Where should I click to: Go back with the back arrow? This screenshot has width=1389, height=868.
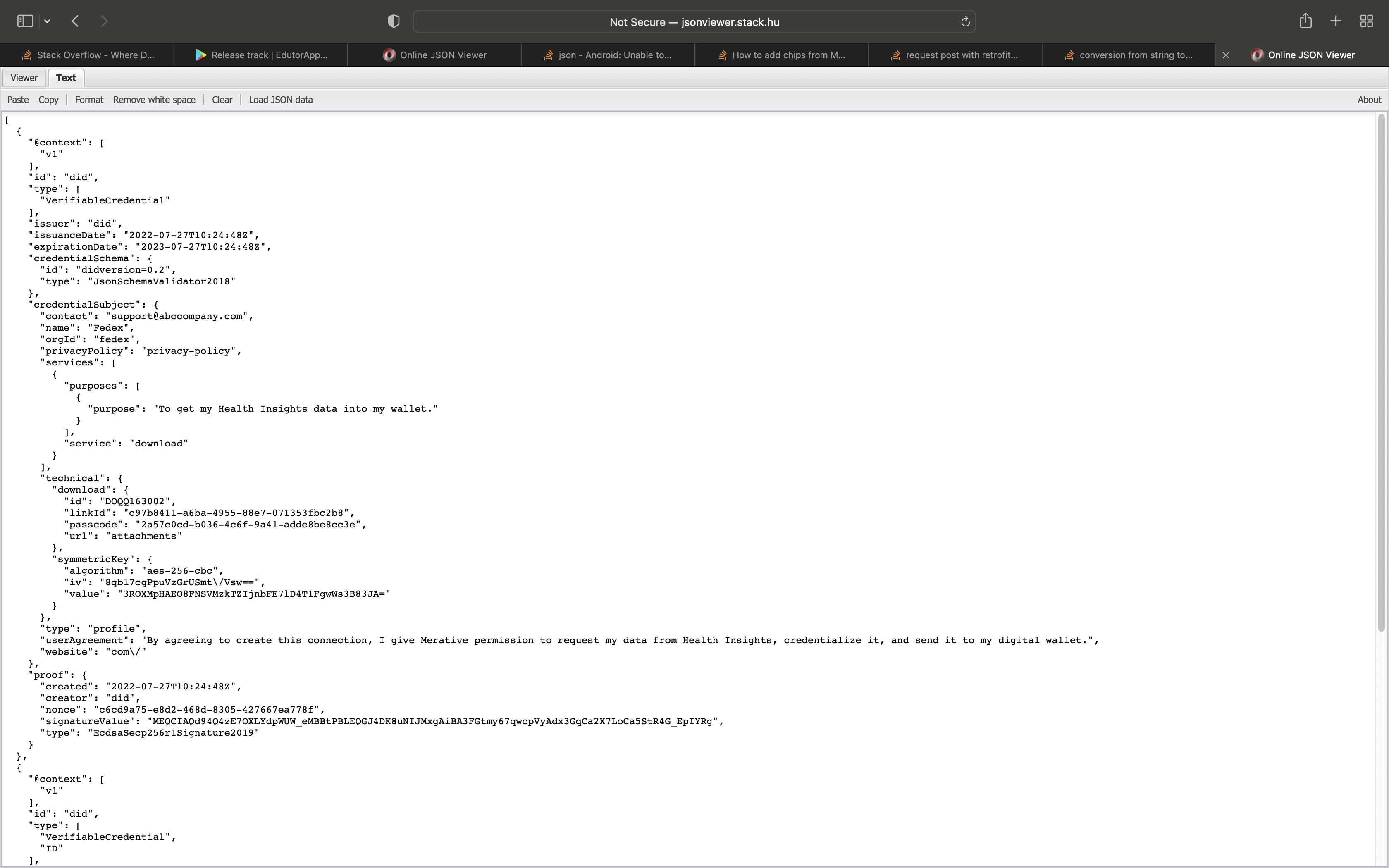click(75, 21)
